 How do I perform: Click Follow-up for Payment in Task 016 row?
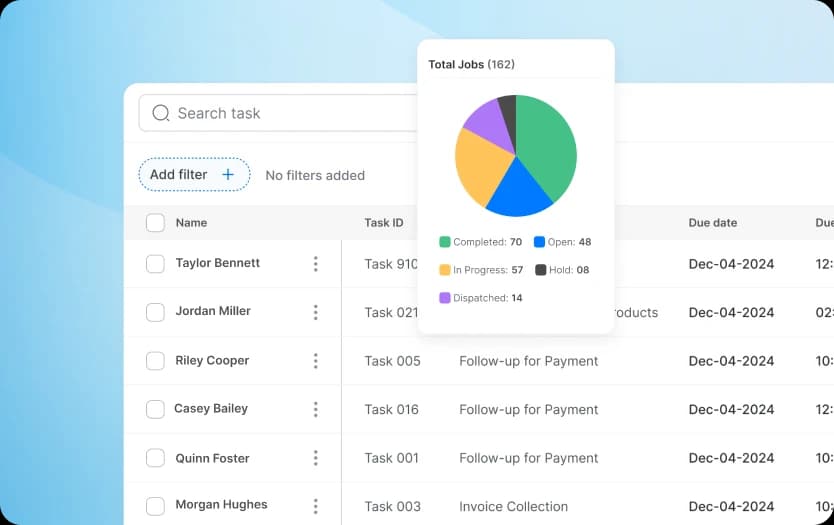[529, 410]
